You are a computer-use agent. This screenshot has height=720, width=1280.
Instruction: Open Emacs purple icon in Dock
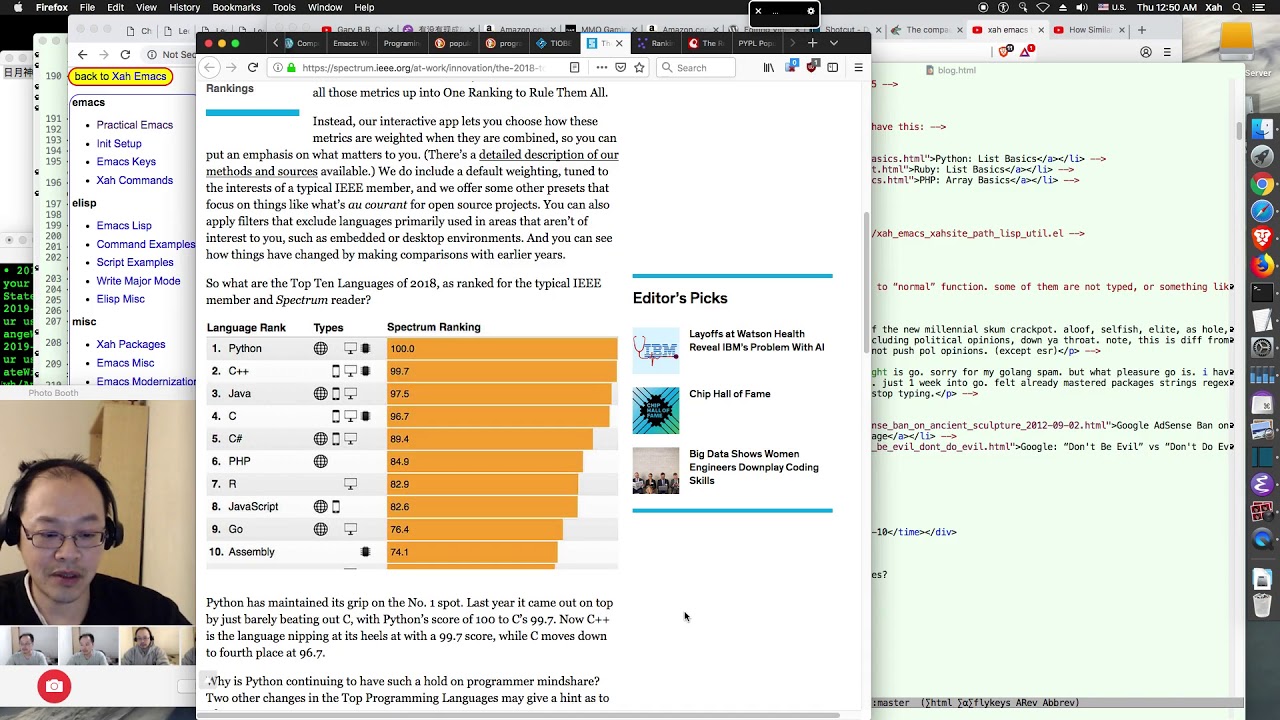(1262, 484)
